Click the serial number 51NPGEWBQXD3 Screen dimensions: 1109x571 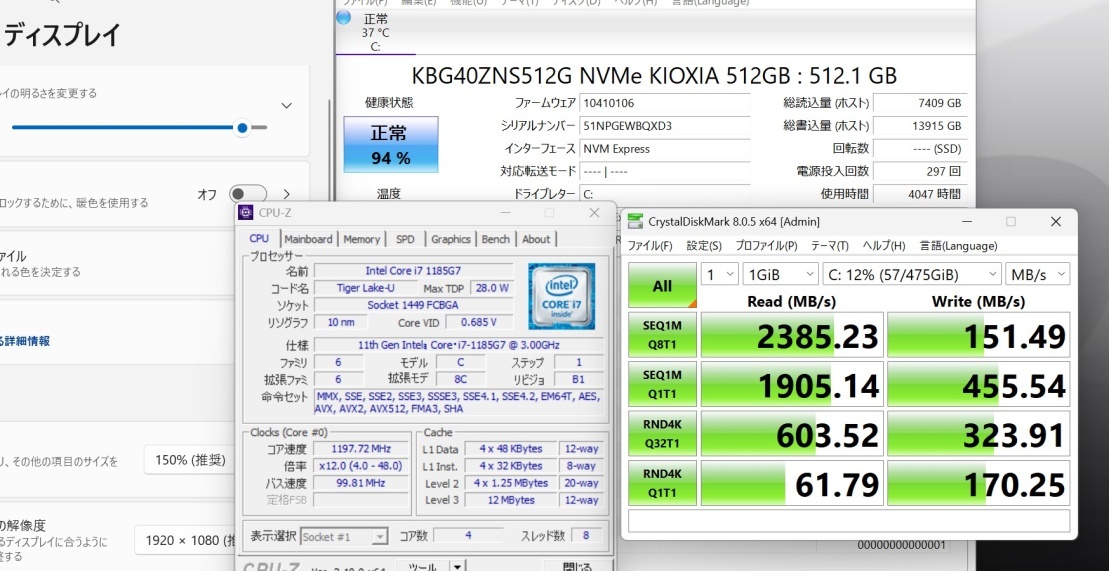tap(664, 126)
